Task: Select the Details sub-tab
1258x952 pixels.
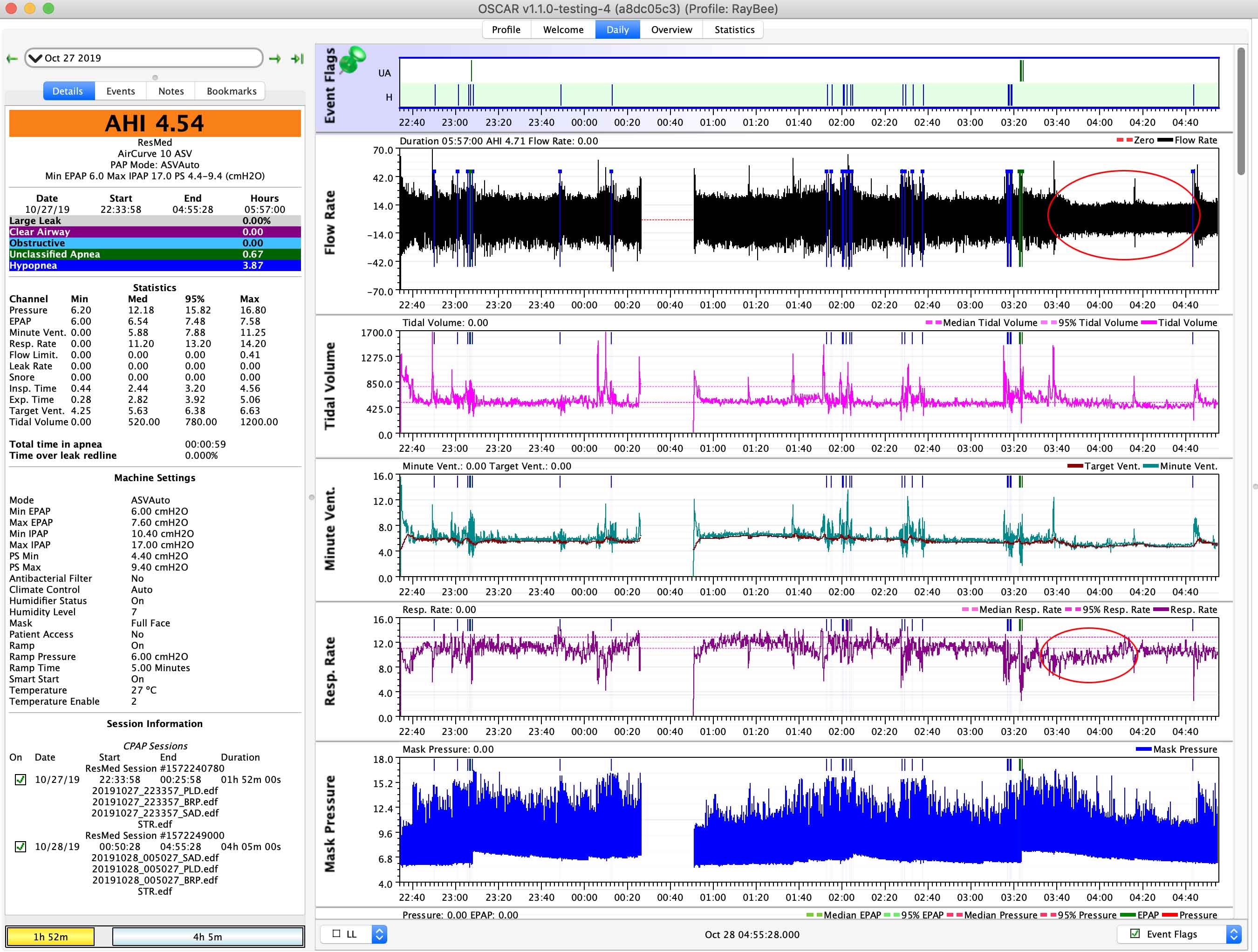Action: click(x=68, y=91)
